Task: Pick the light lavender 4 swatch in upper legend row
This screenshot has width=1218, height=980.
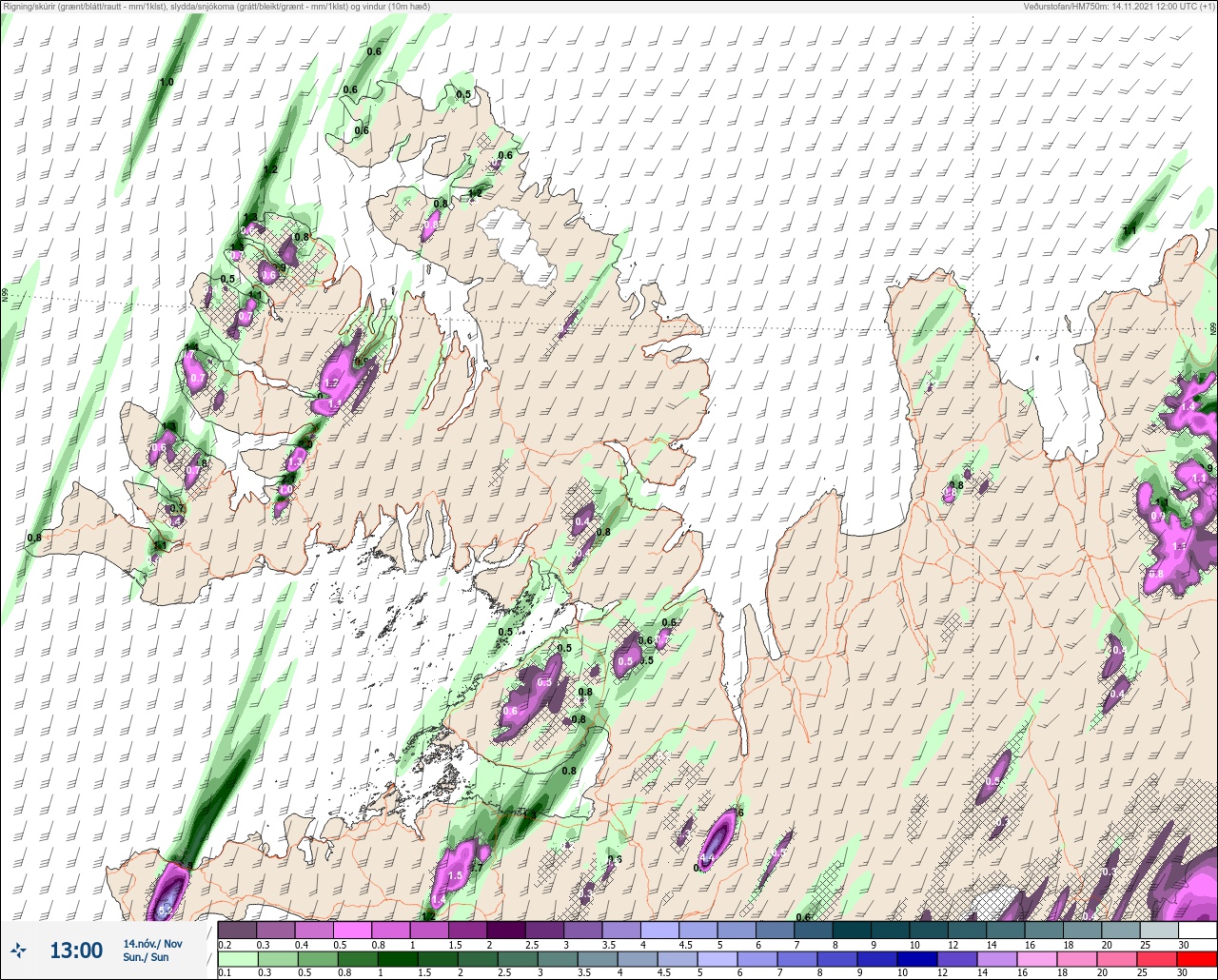Action: click(x=660, y=930)
